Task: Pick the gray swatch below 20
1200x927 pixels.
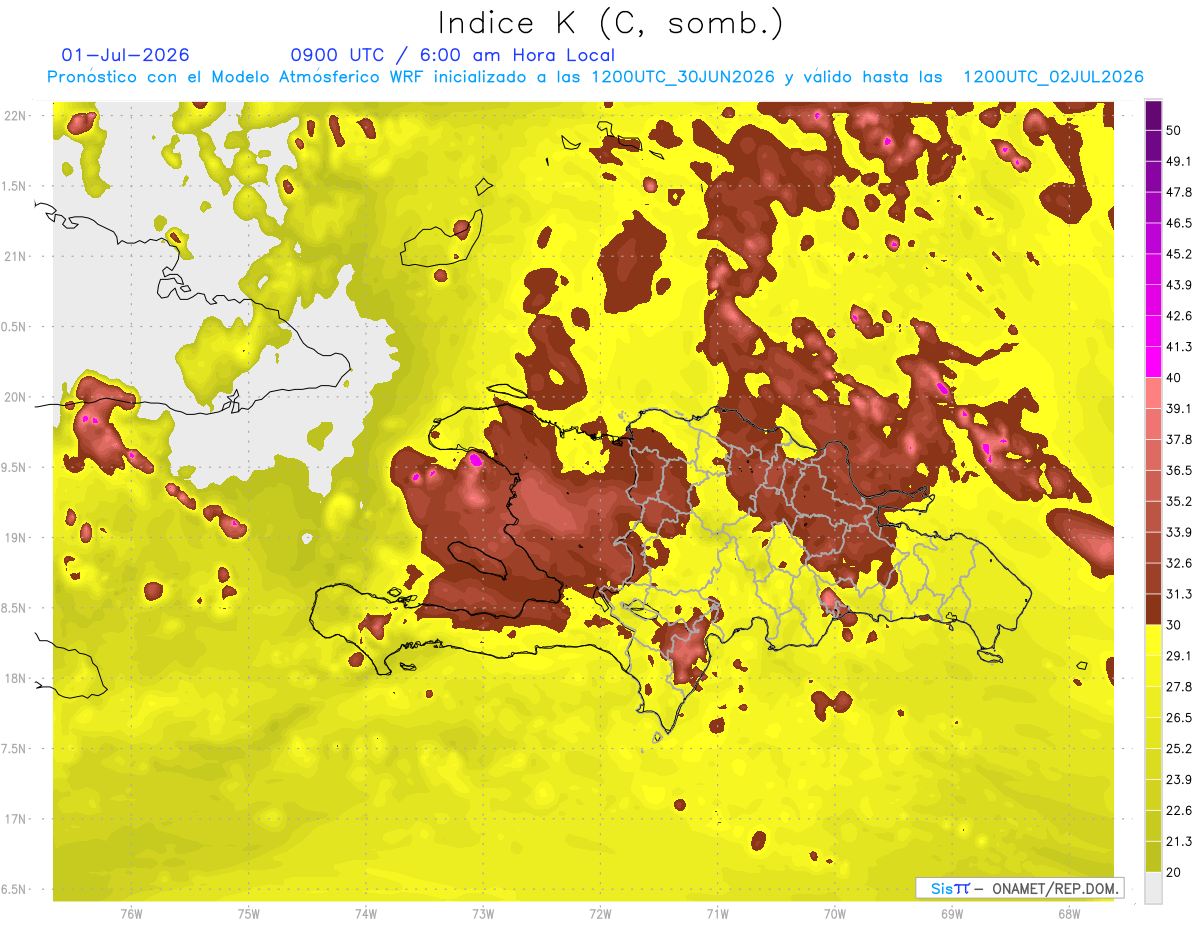Action: (x=1153, y=888)
